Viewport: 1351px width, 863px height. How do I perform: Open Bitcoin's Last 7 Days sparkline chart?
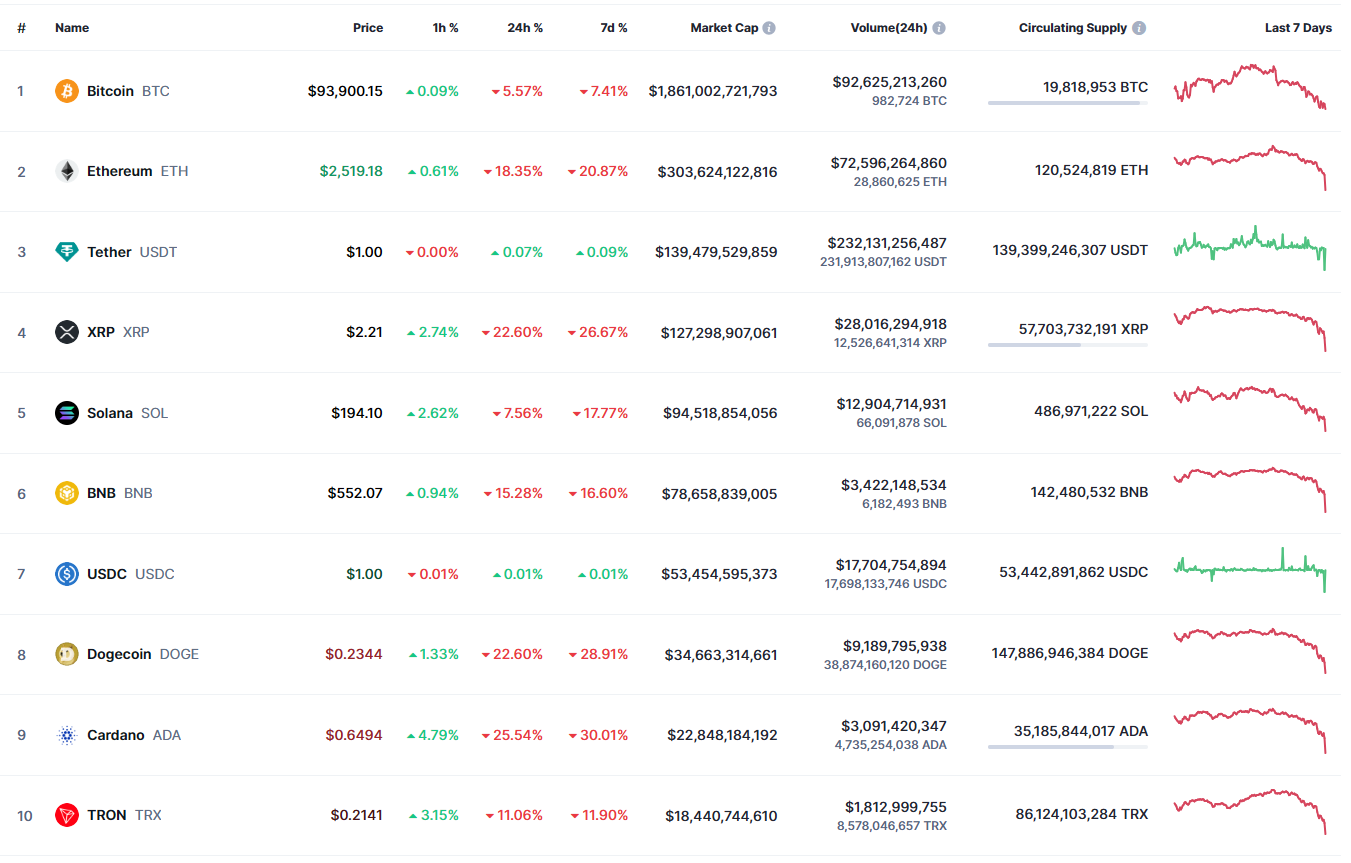[1250, 87]
